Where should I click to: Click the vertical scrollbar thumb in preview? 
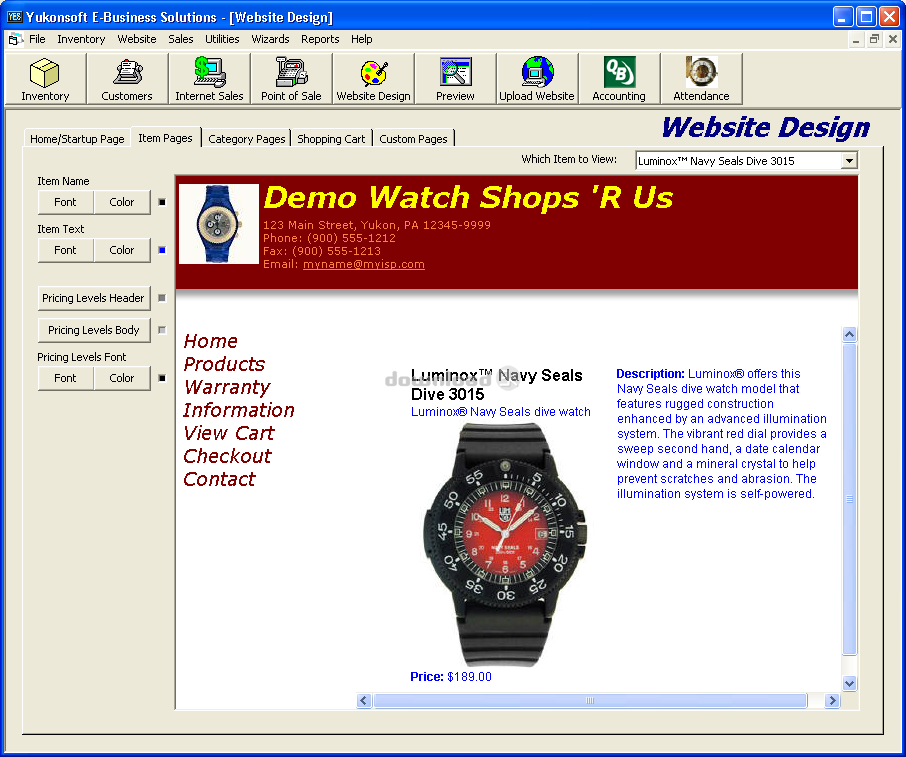(849, 499)
